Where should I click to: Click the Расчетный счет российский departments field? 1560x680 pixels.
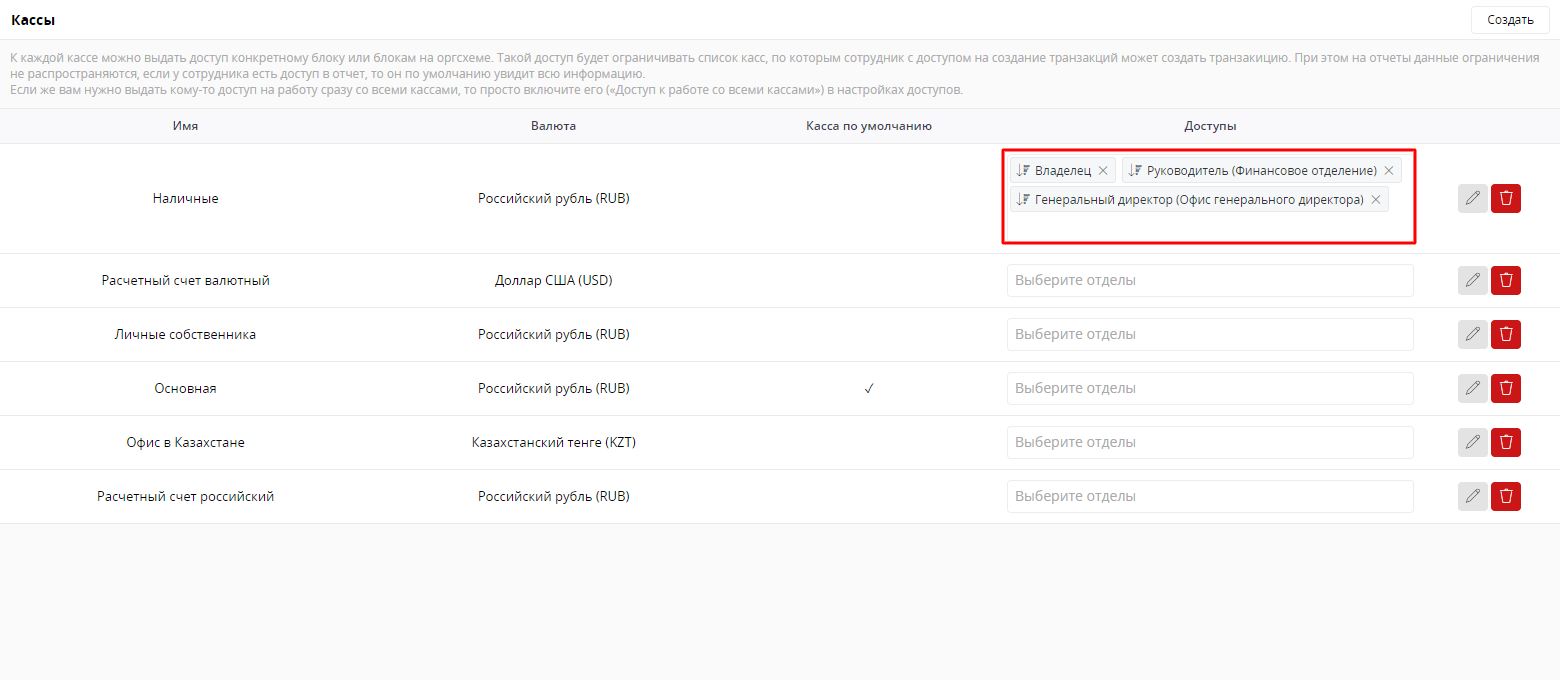(1209, 497)
